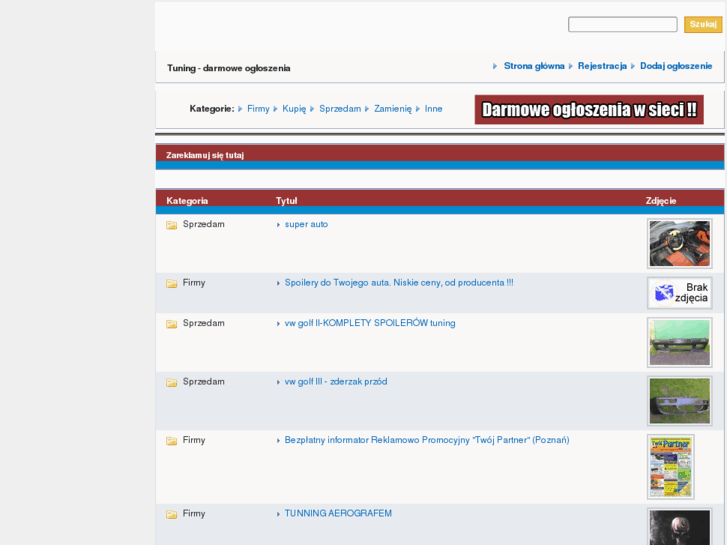Click the arrow icon before Strona główna
727x545 pixels.
click(x=495, y=66)
